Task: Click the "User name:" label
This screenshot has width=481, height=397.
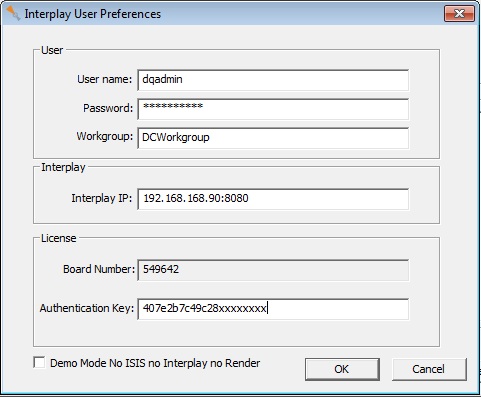Action: coord(105,79)
